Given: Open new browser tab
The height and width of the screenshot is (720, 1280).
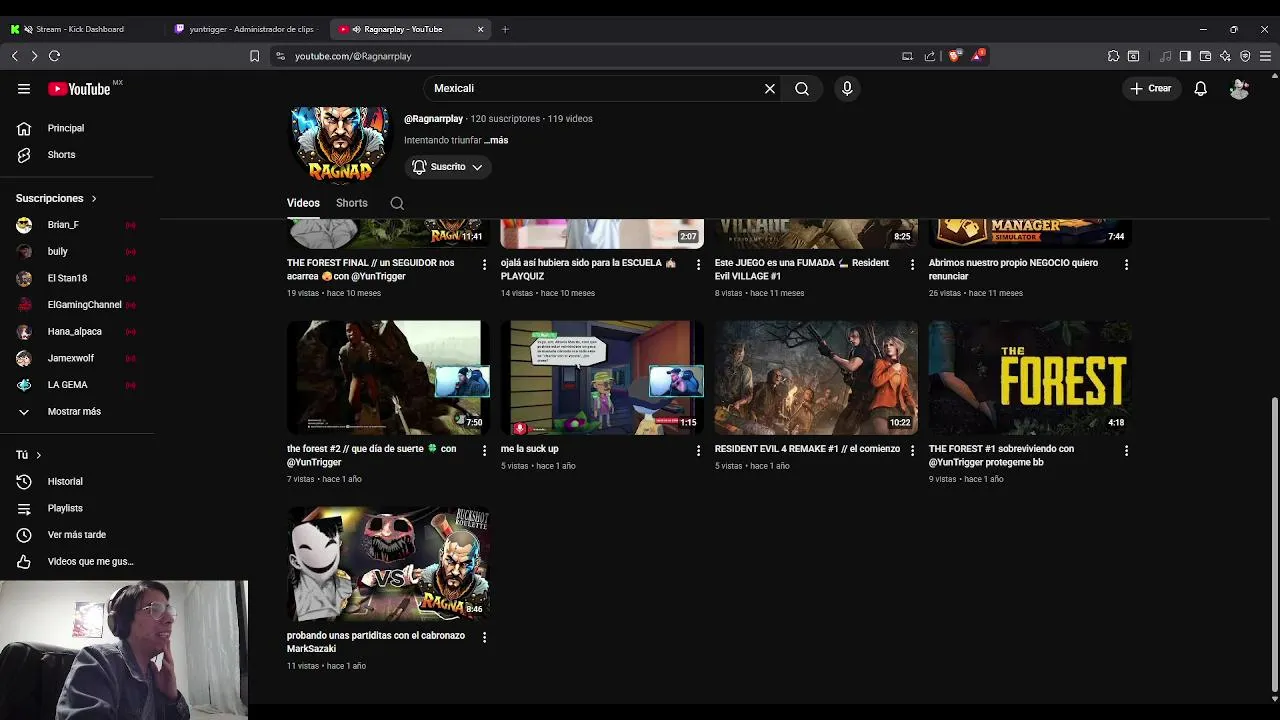Looking at the screenshot, I should [x=505, y=29].
